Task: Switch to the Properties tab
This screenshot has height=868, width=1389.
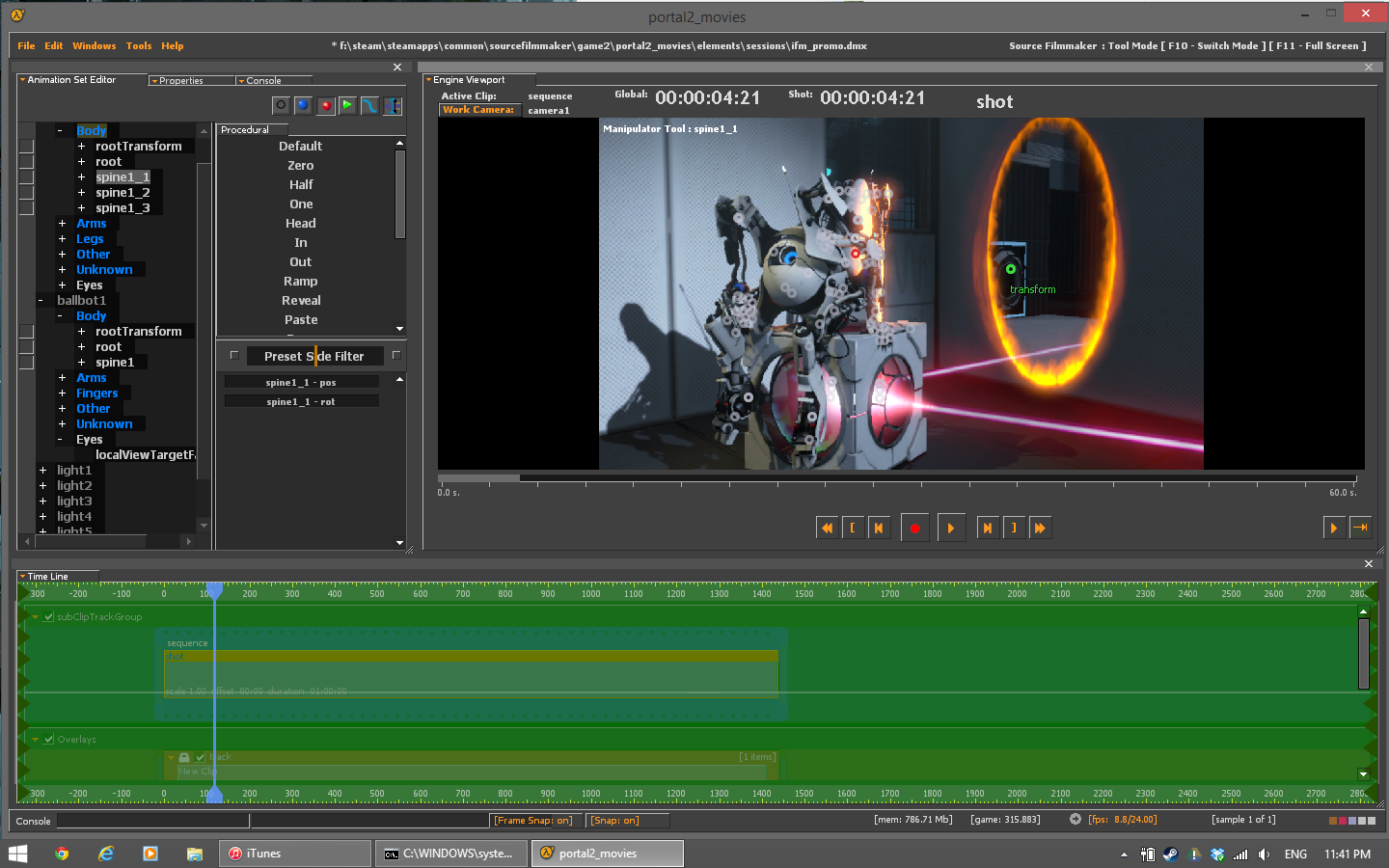Action: point(181,81)
